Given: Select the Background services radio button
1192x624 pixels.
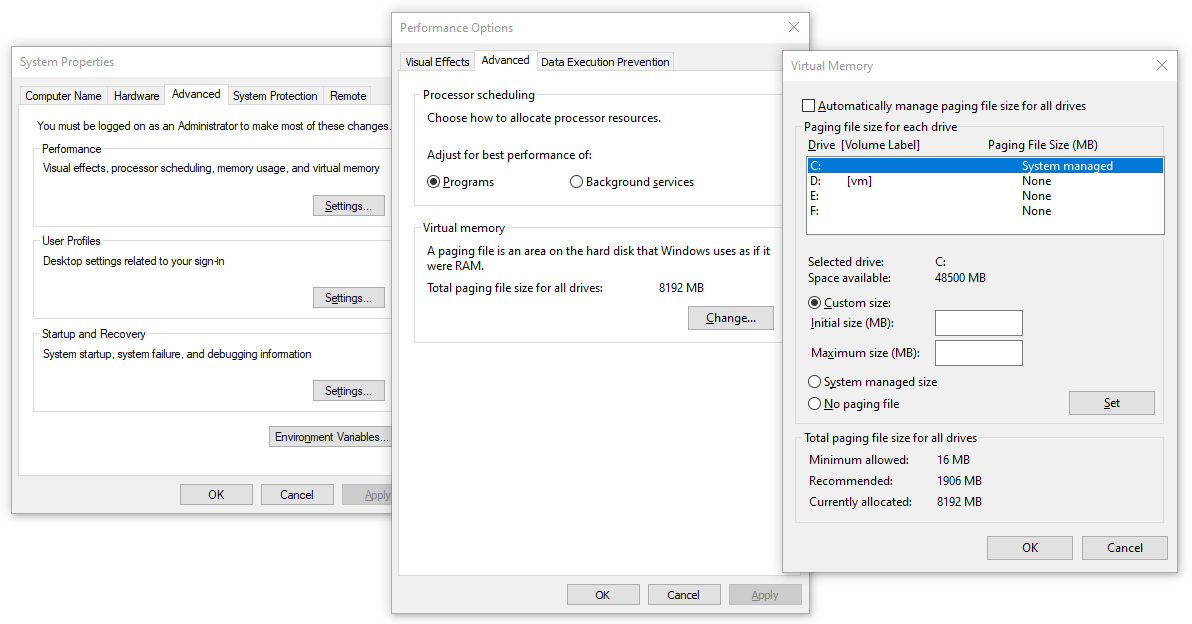Looking at the screenshot, I should [x=576, y=182].
